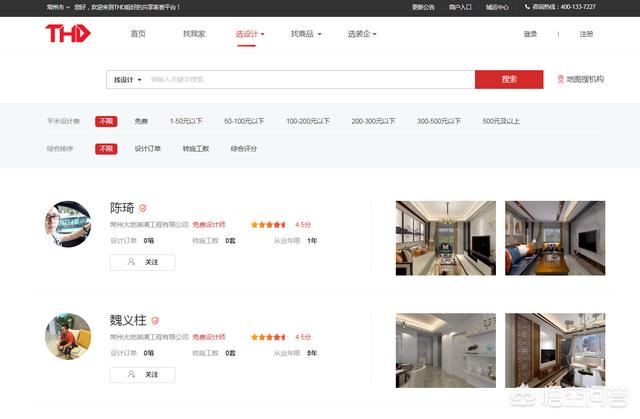This screenshot has height=419, width=640.
Task: Click 魏义柱's star rating
Action: (x=268, y=337)
